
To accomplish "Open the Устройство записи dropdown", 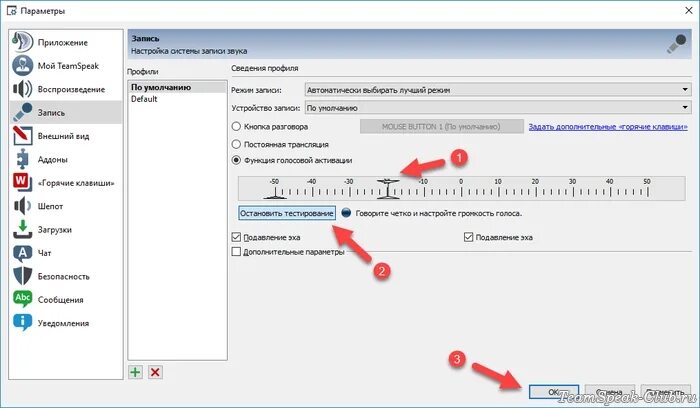I will (x=498, y=108).
